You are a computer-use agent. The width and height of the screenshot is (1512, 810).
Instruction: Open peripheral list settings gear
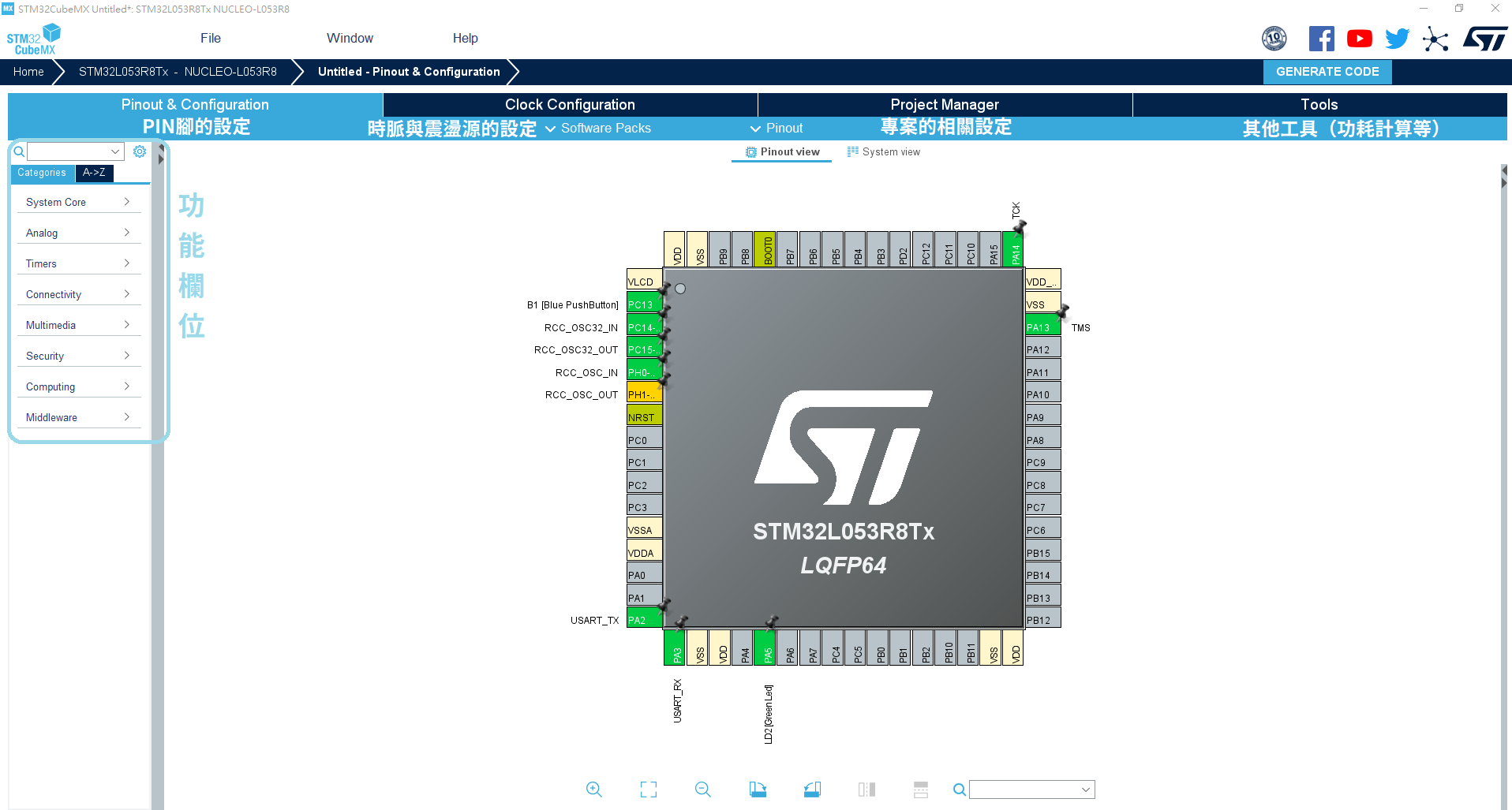tap(140, 151)
